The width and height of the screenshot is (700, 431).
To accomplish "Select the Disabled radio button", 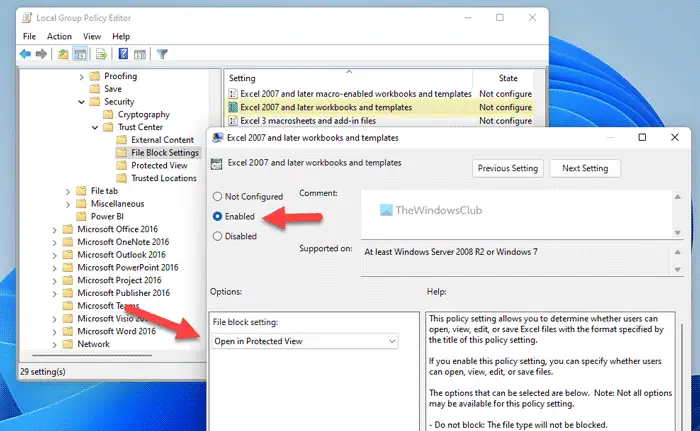I will coord(217,236).
